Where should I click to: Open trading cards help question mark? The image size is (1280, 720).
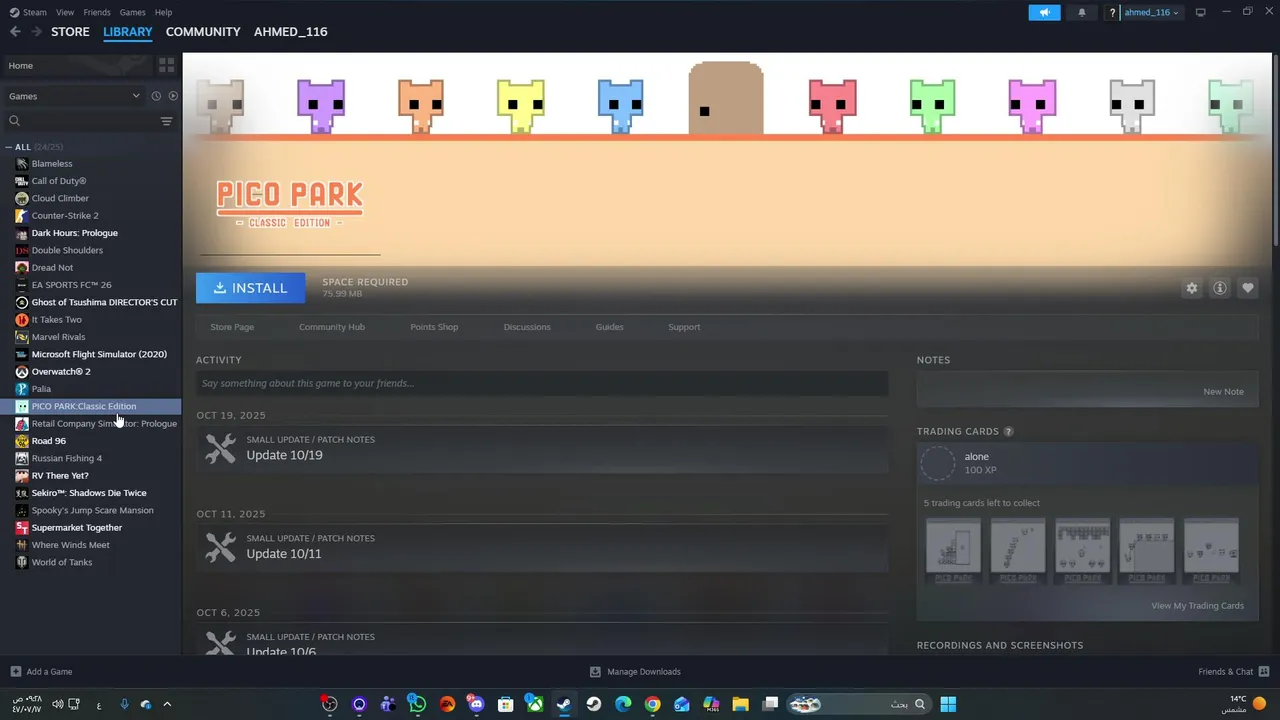pyautogui.click(x=1008, y=432)
